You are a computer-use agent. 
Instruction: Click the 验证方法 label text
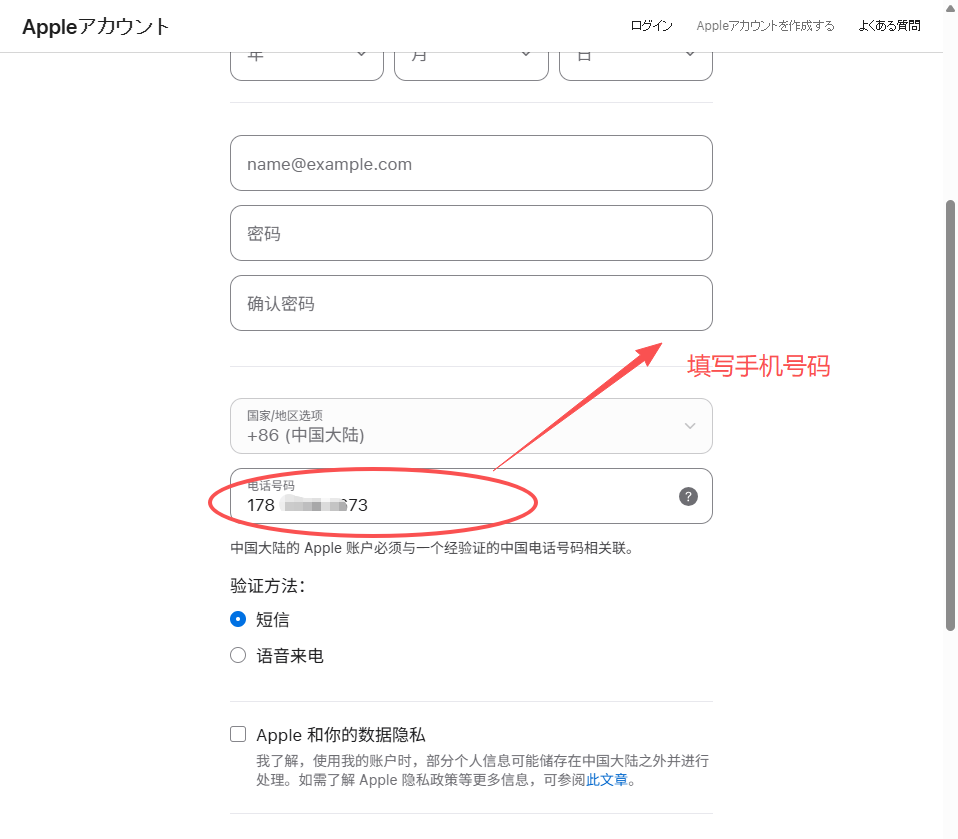coord(268,585)
